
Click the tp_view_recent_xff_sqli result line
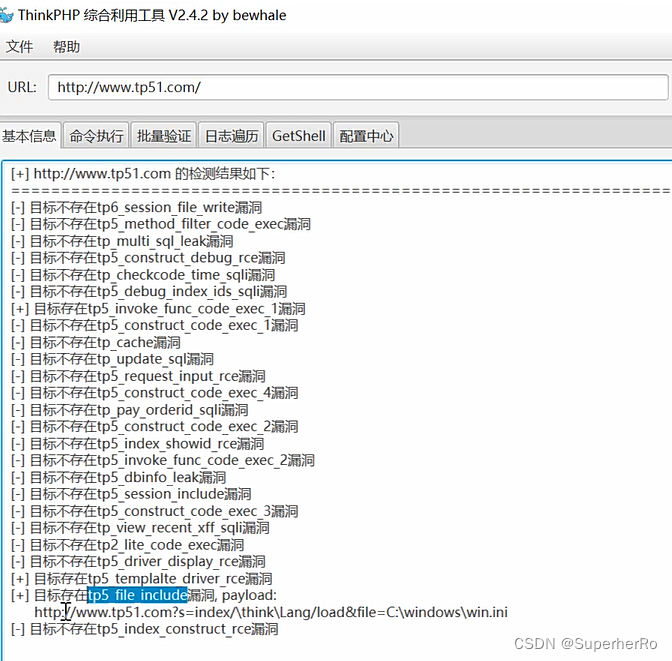point(140,528)
